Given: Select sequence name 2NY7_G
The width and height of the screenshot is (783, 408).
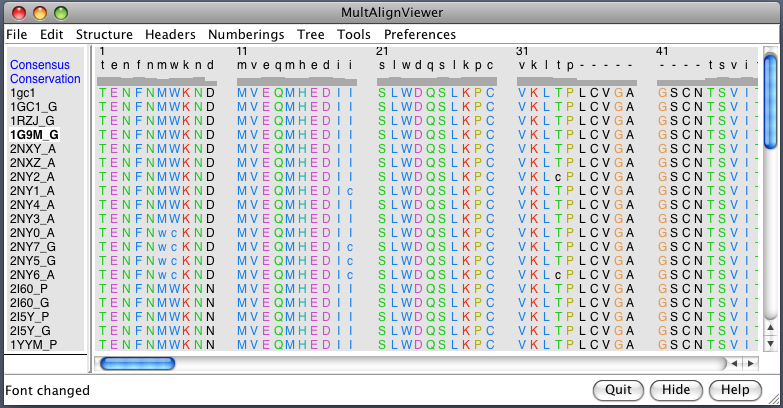Looking at the screenshot, I should [33, 247].
